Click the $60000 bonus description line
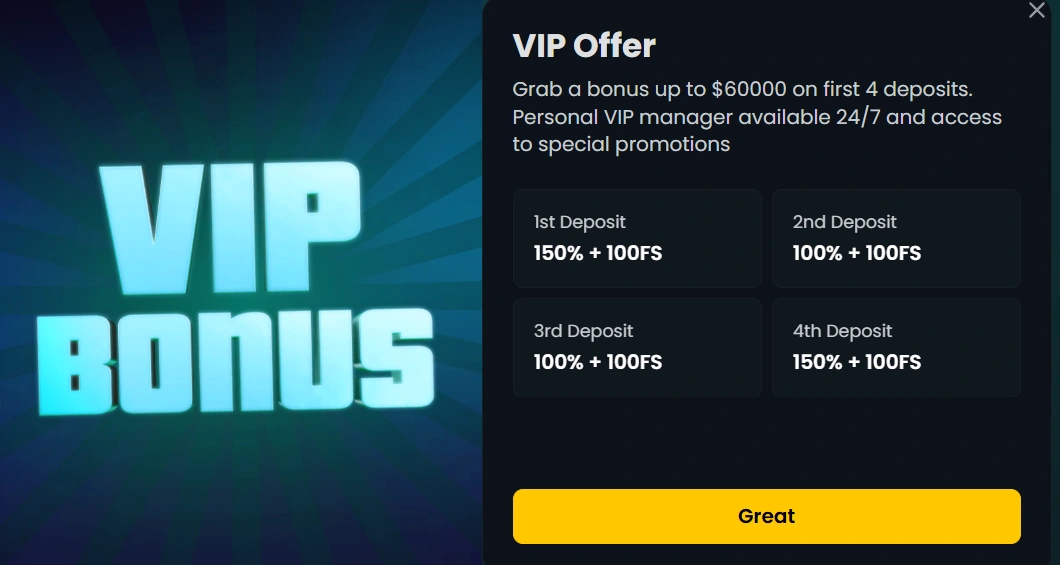Viewport: 1060px width, 565px height. [x=742, y=89]
